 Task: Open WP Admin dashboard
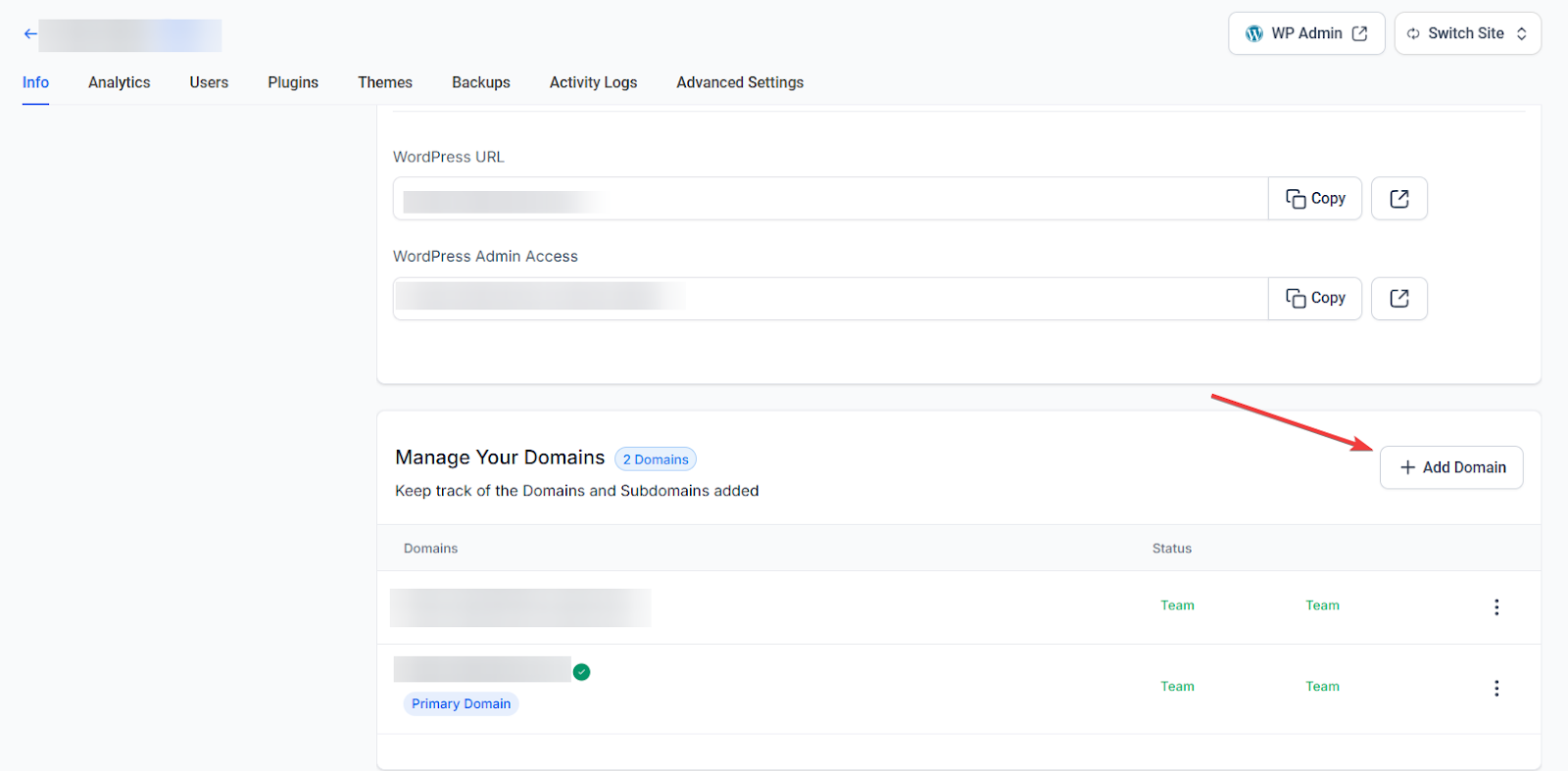pos(1305,33)
